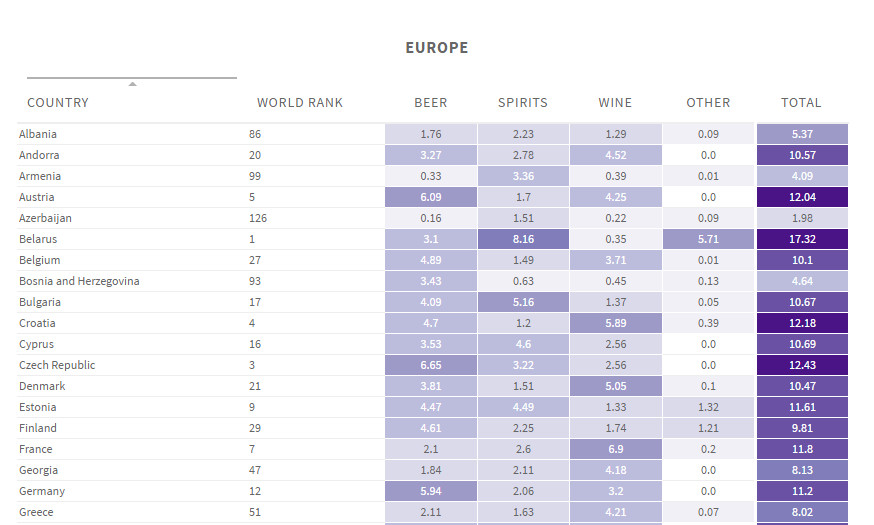Image resolution: width=874 pixels, height=525 pixels.
Task: Sort by the Beer column header
Action: [431, 103]
